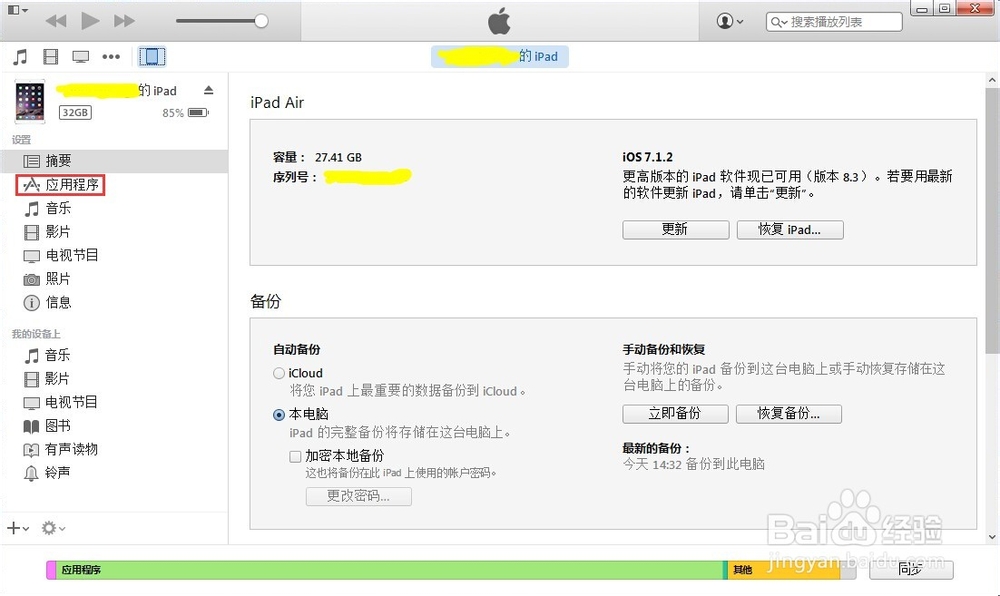Viewport: 1000px width, 596px height.
Task: Click the 85% battery indicator icon
Action: coord(198,113)
